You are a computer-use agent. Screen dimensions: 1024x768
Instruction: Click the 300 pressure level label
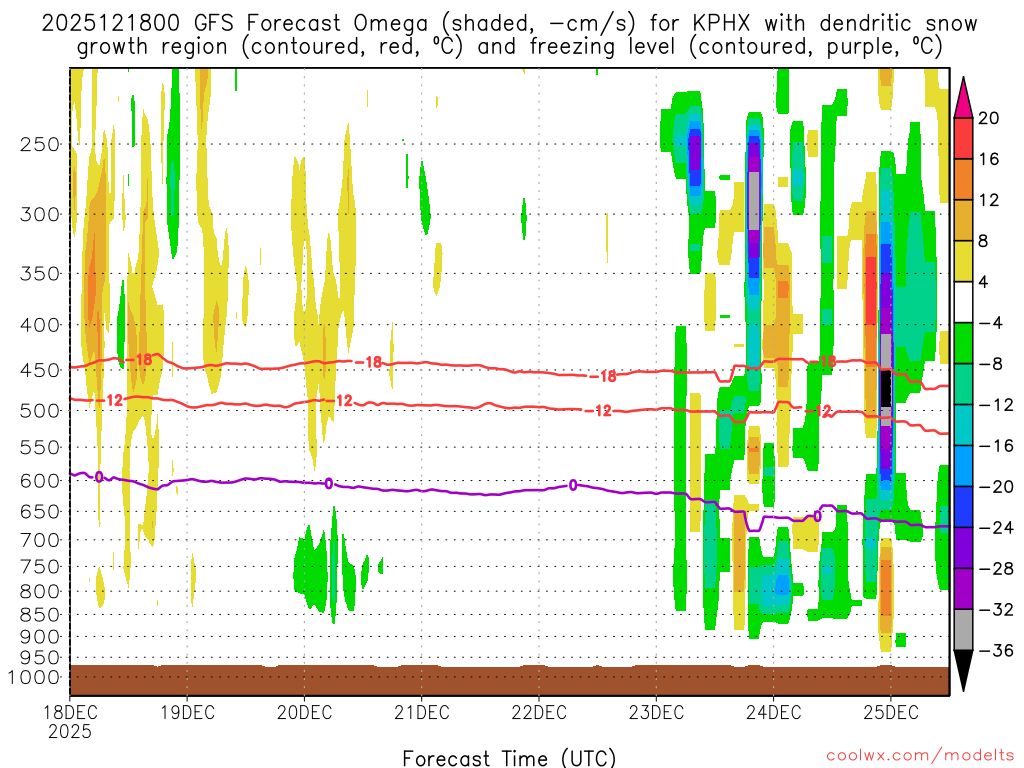[40, 214]
